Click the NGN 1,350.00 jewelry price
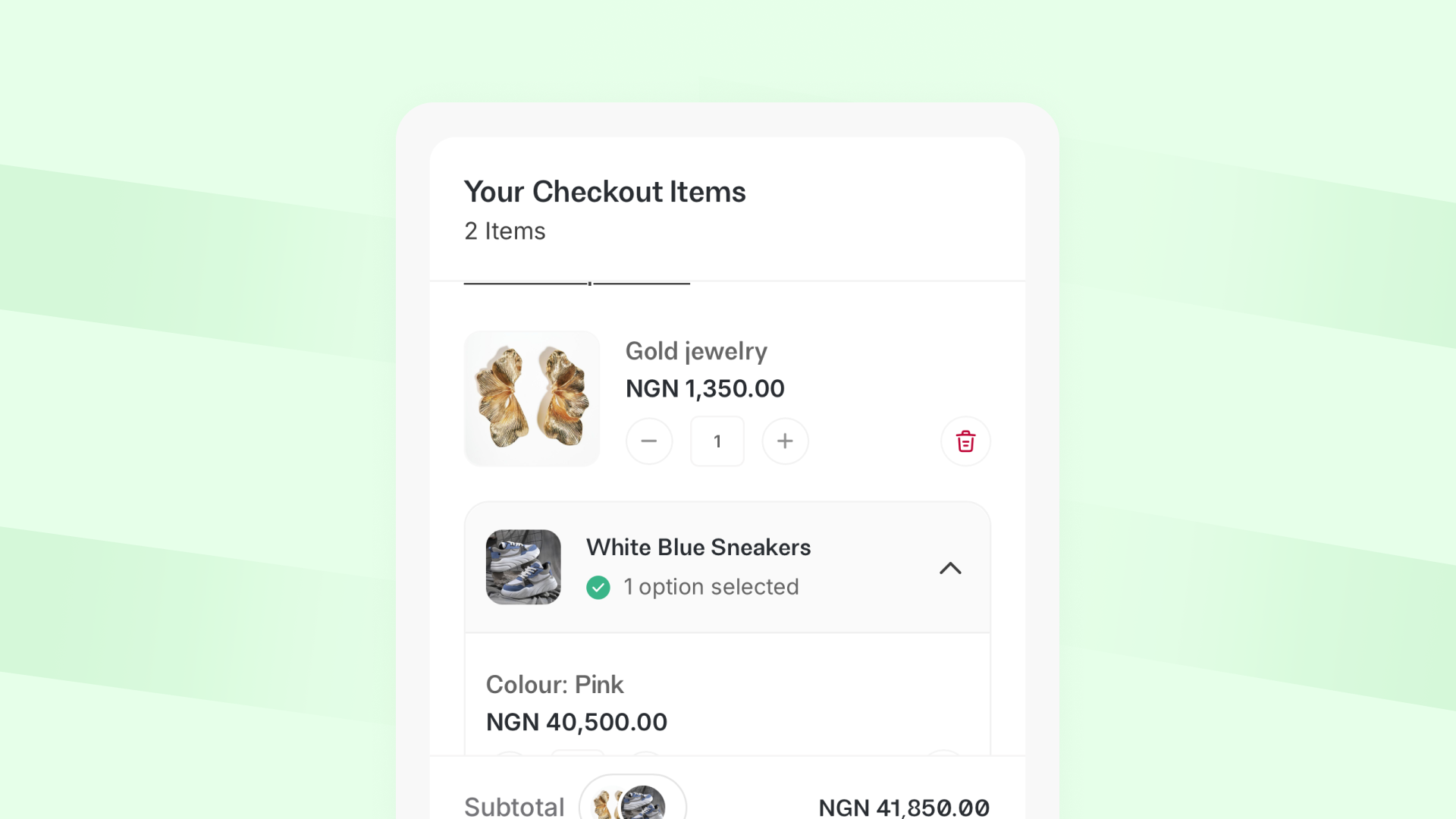The image size is (1456, 819). point(704,388)
